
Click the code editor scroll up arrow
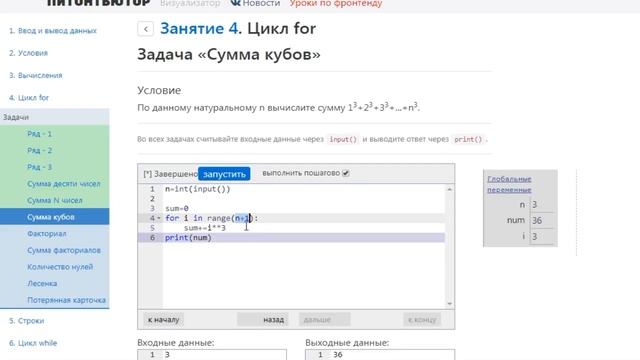pyautogui.click(x=449, y=189)
